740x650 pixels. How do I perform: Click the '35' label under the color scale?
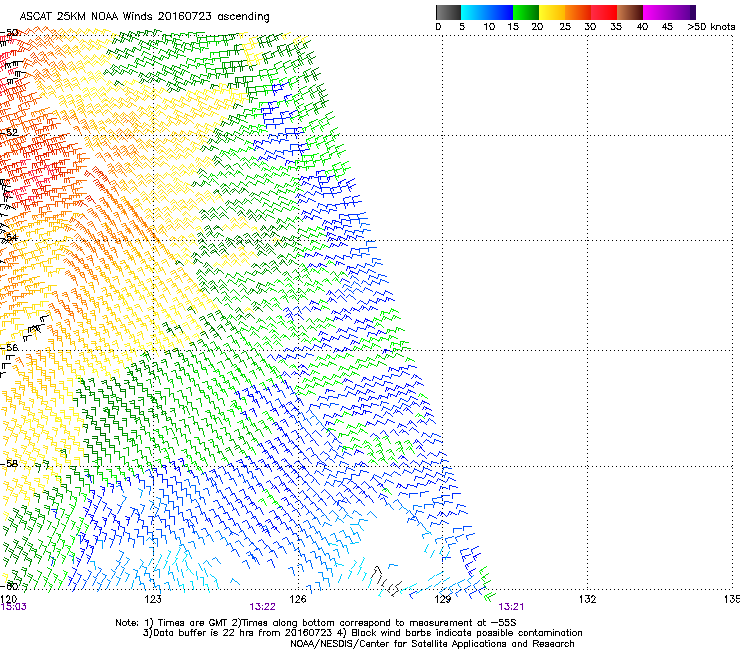click(616, 27)
